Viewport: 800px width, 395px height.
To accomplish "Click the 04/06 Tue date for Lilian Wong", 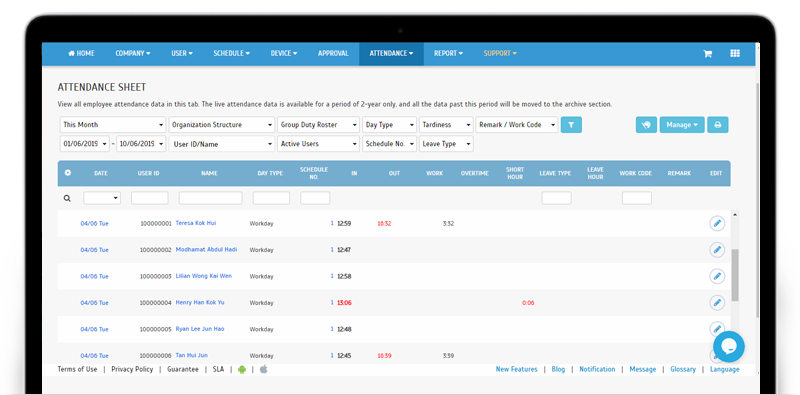I will 94,276.
